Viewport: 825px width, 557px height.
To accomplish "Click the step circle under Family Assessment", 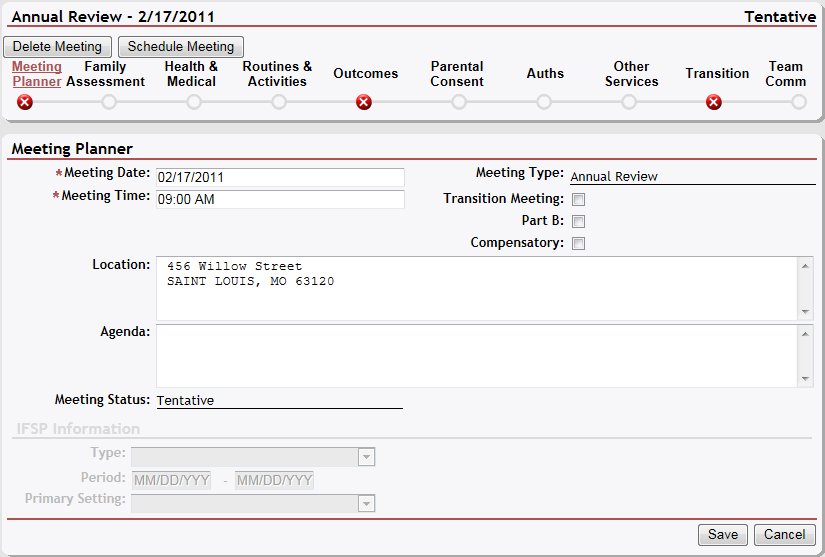I will tap(109, 102).
